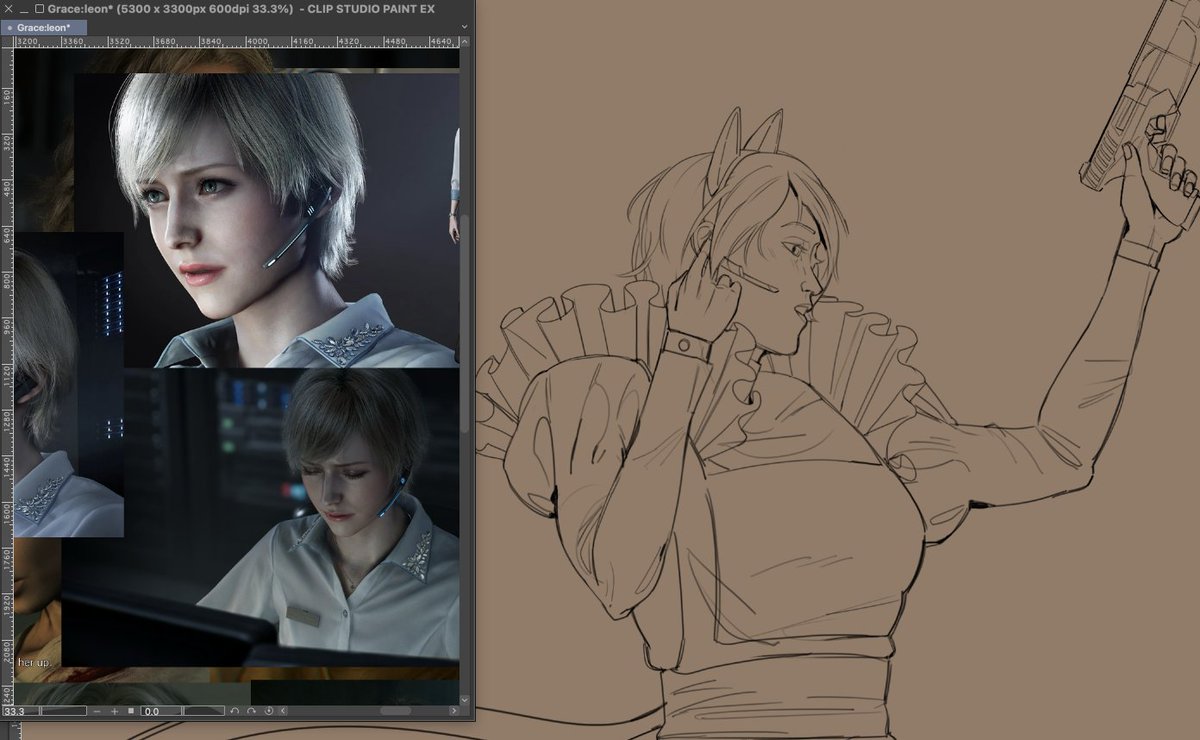
Task: Adjust the zoom slider in the status bar
Action: [x=64, y=711]
